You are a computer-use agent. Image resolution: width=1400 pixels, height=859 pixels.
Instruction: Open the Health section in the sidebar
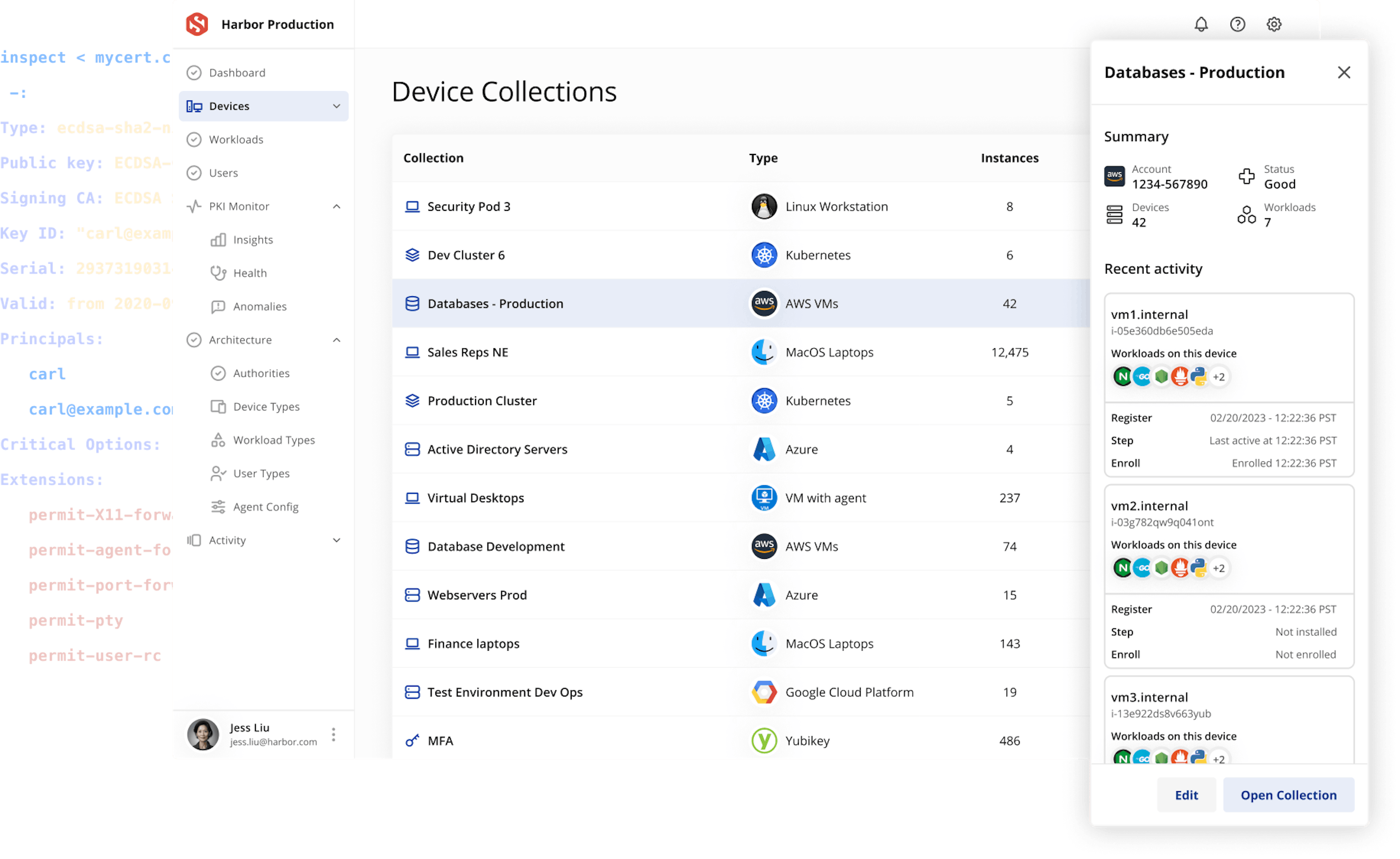pyautogui.click(x=250, y=273)
